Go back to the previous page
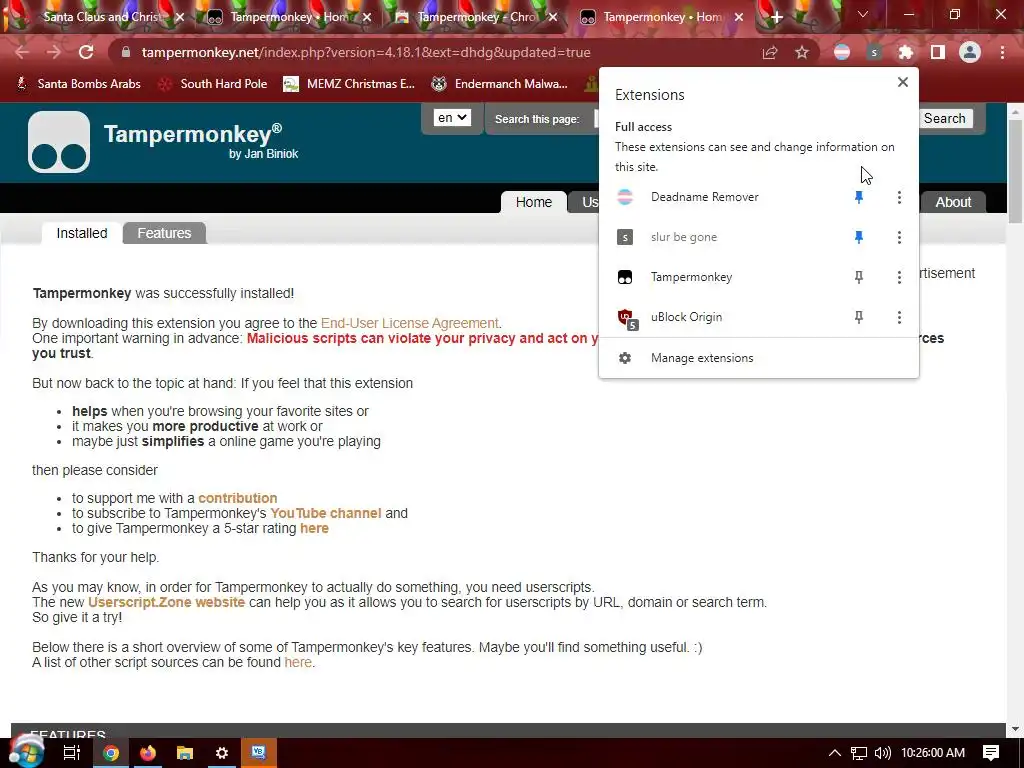The height and width of the screenshot is (768, 1024). pyautogui.click(x=22, y=52)
